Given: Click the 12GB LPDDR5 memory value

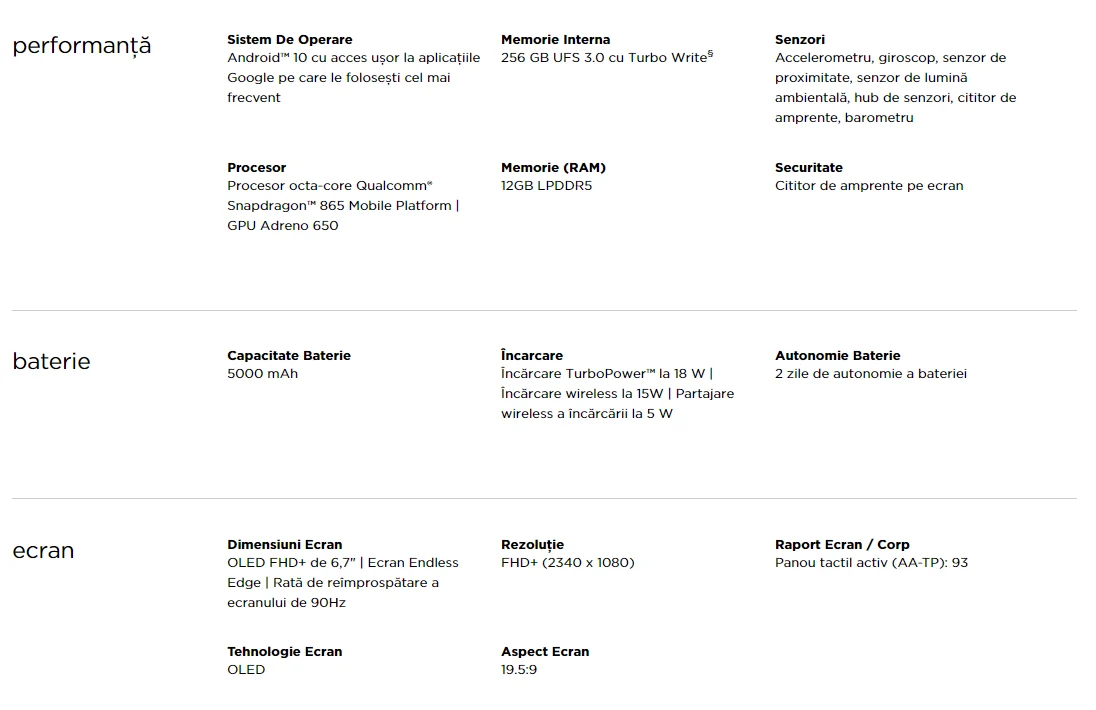Looking at the screenshot, I should coord(547,186).
